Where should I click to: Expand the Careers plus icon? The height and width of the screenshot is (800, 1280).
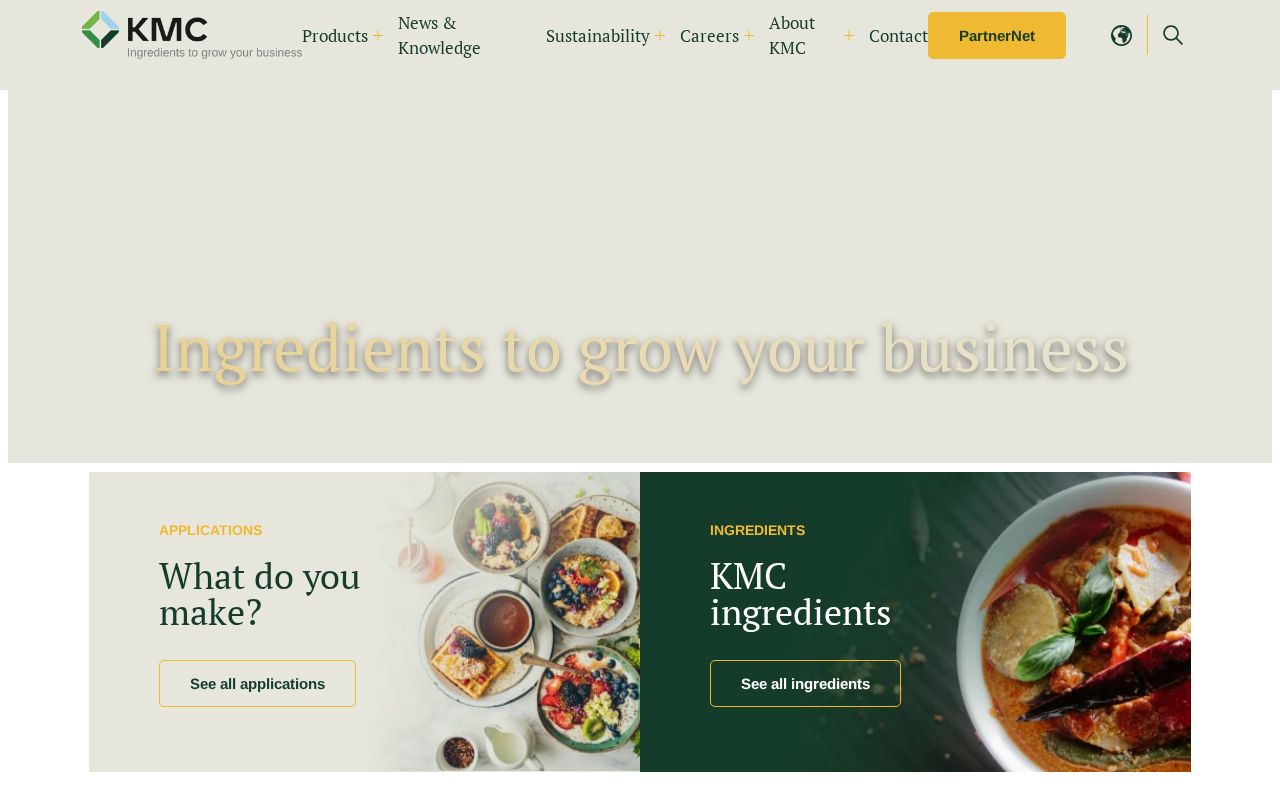(x=749, y=36)
